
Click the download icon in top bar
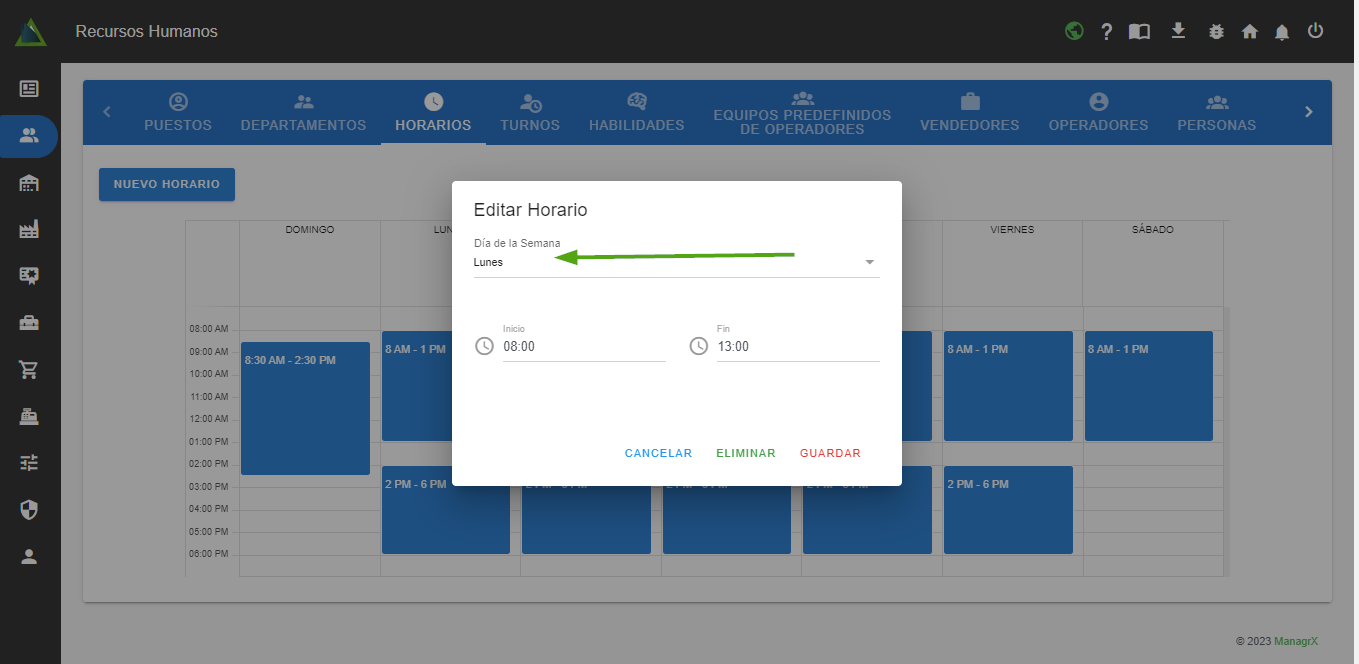click(x=1178, y=31)
